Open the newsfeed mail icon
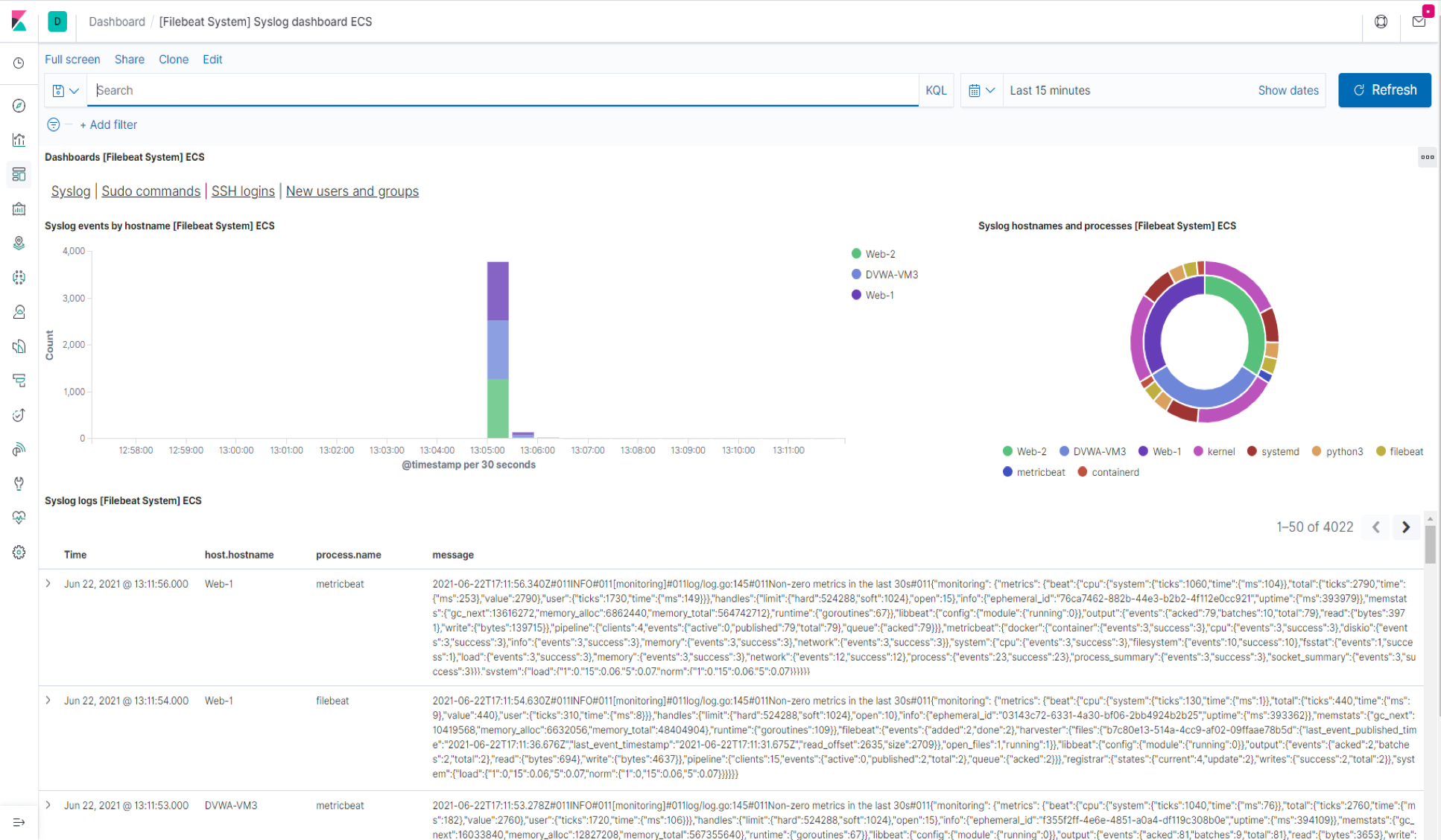Screen dimensions: 1441x840 [1419, 22]
